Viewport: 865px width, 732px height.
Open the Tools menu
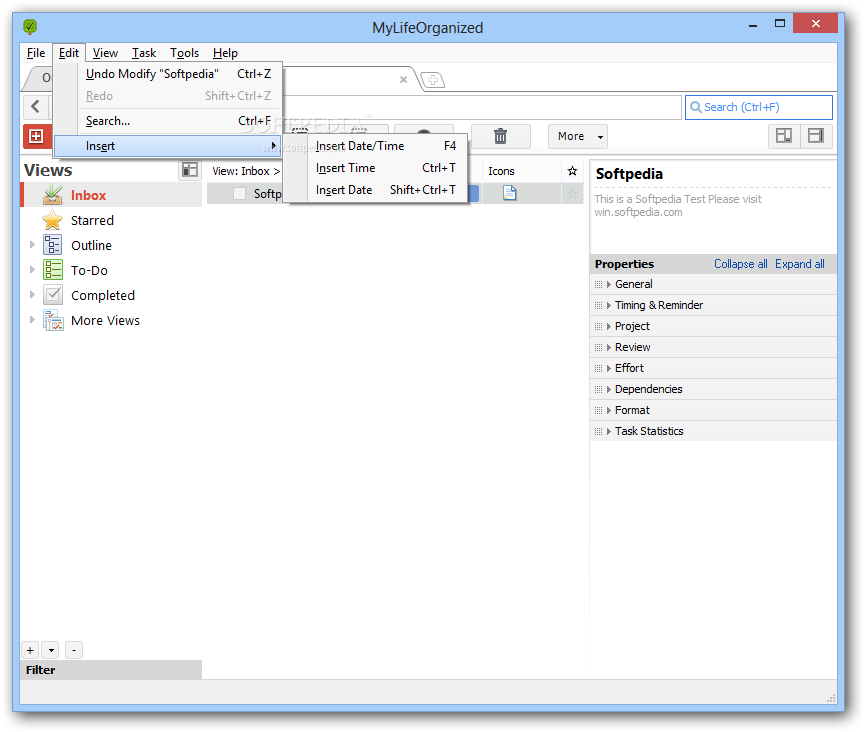tap(184, 53)
